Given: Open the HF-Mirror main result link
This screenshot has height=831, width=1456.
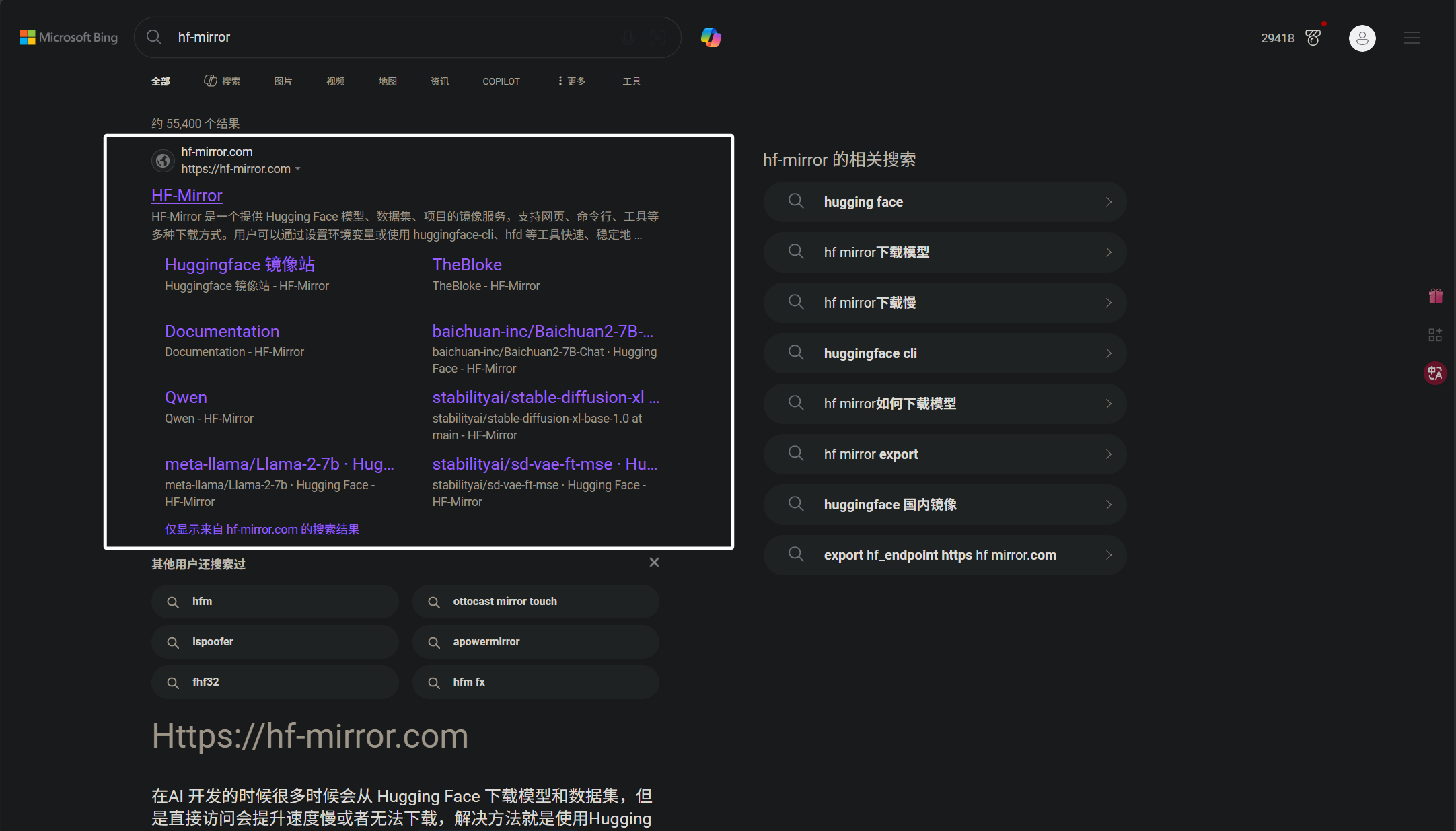Looking at the screenshot, I should pos(187,195).
